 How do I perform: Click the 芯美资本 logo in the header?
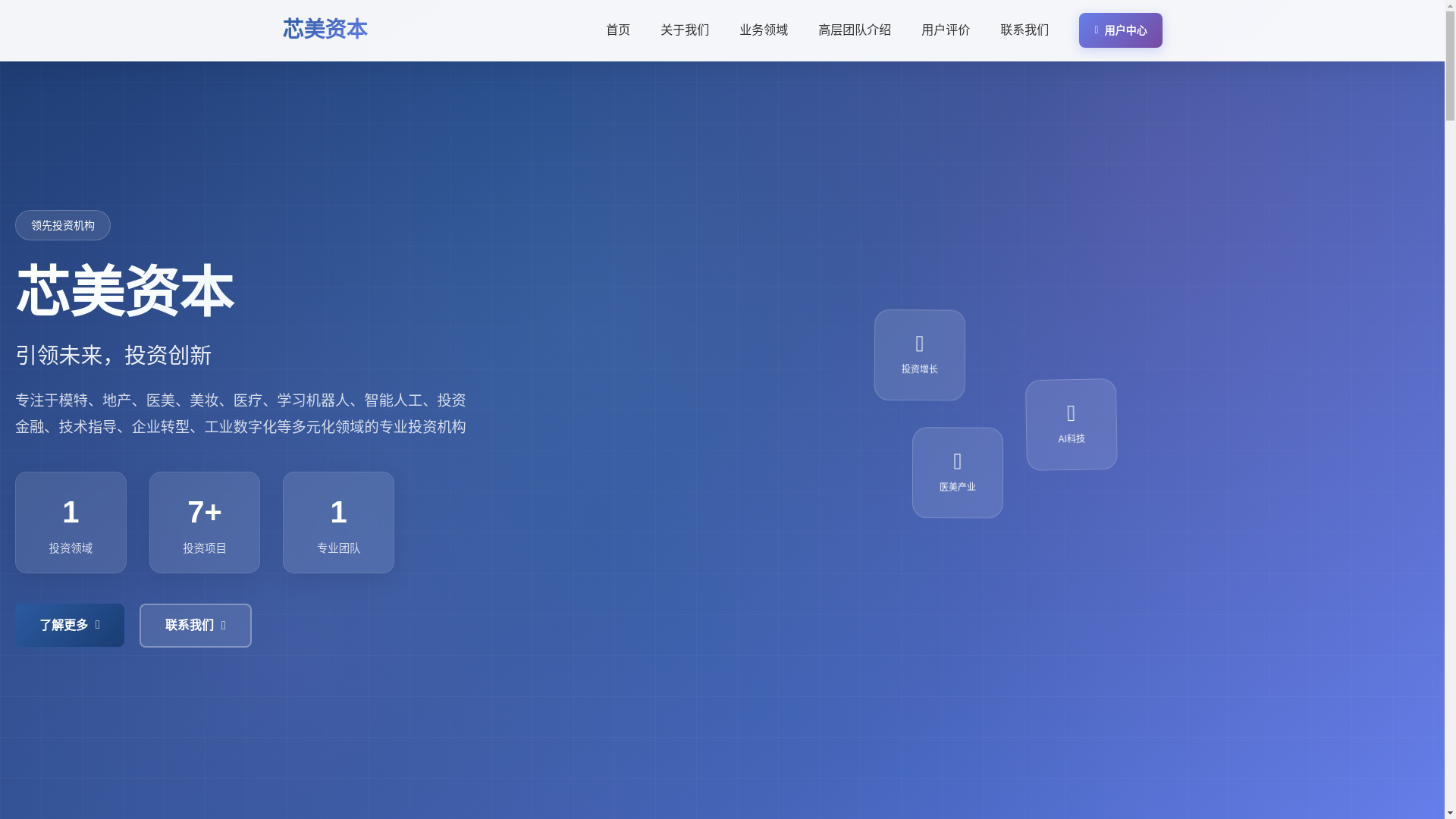click(325, 30)
